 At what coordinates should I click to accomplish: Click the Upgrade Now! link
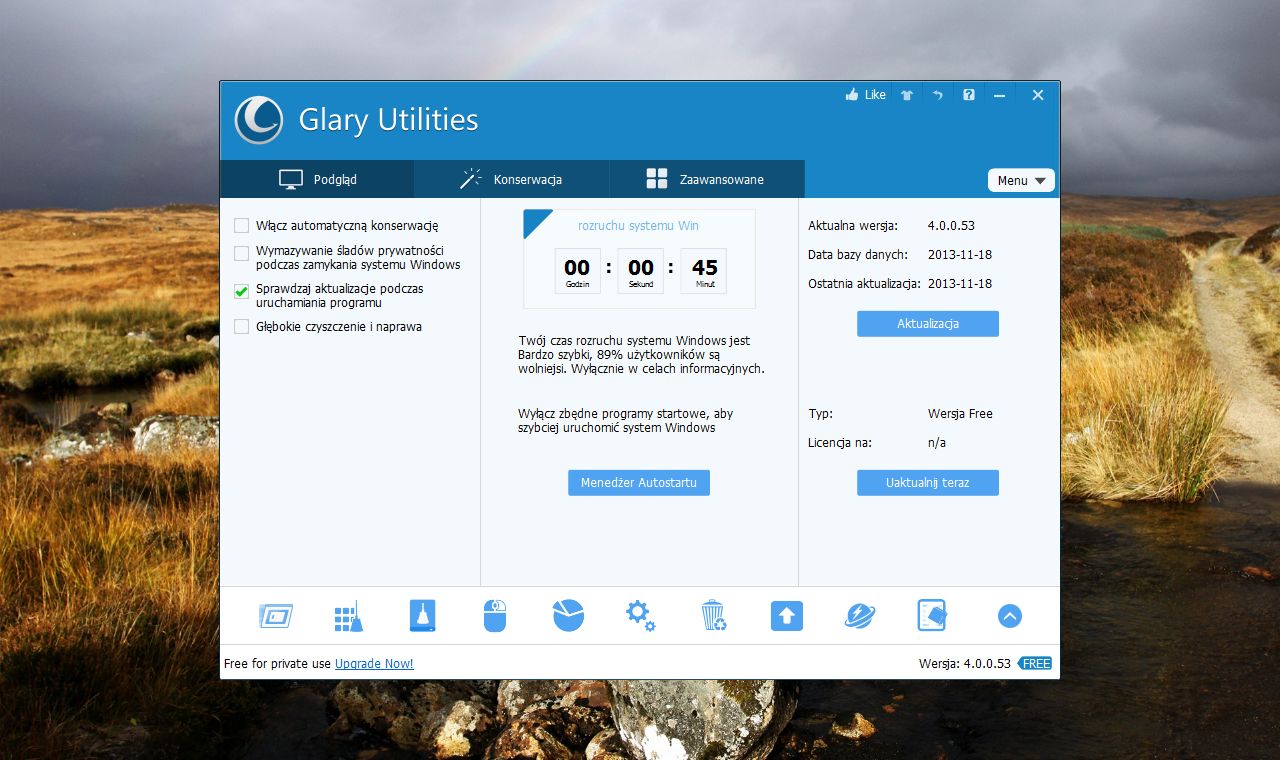point(374,664)
